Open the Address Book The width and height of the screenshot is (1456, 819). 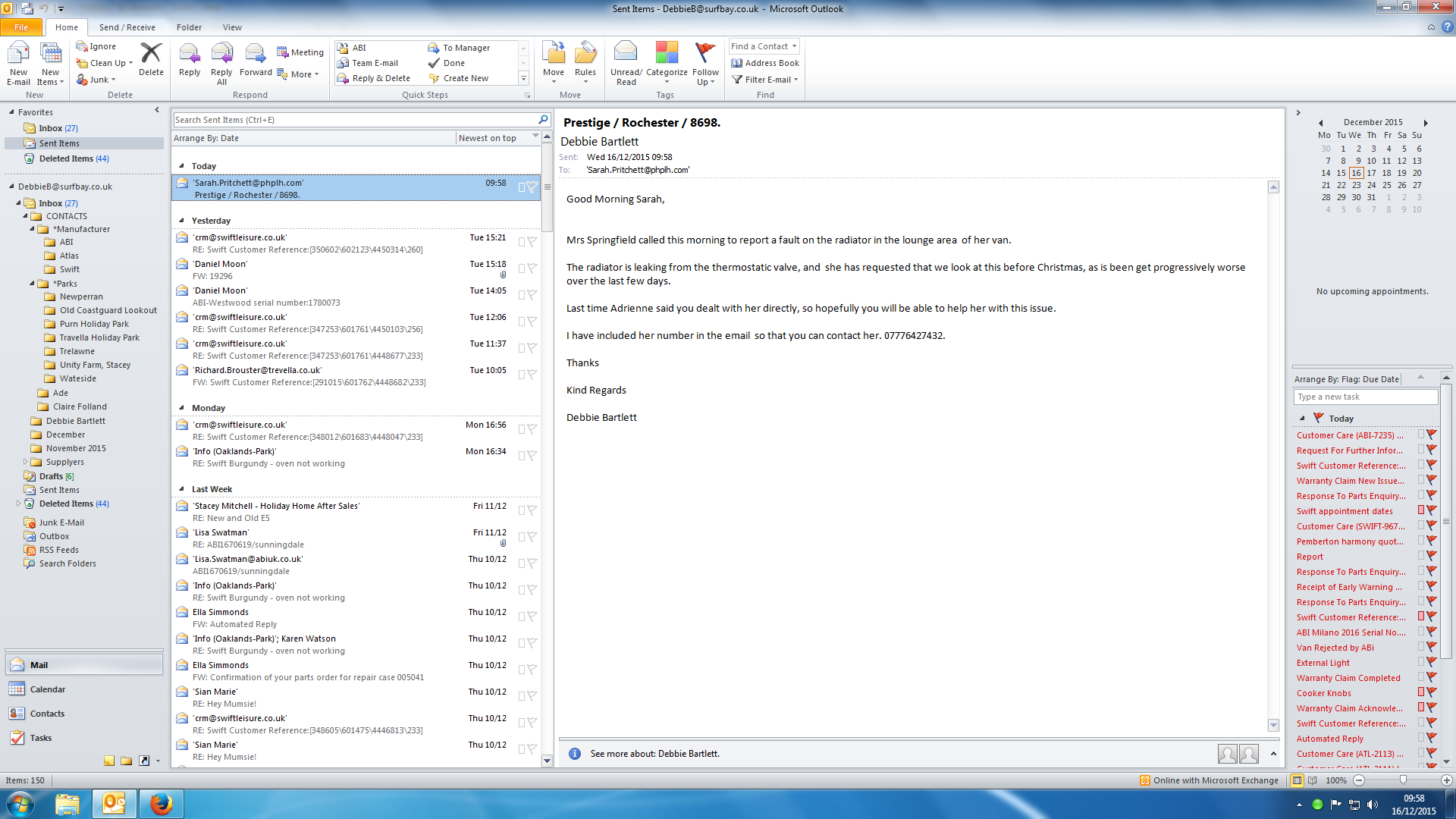[765, 63]
